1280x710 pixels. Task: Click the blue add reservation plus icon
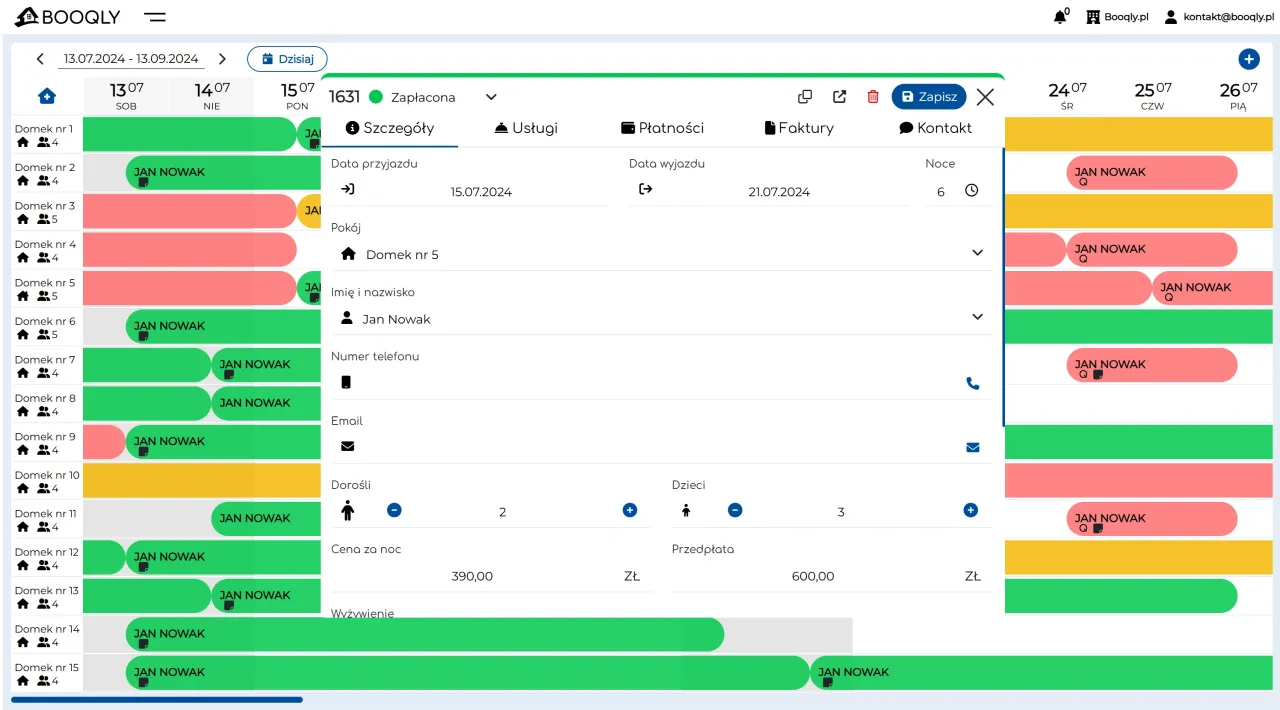pyautogui.click(x=1248, y=59)
